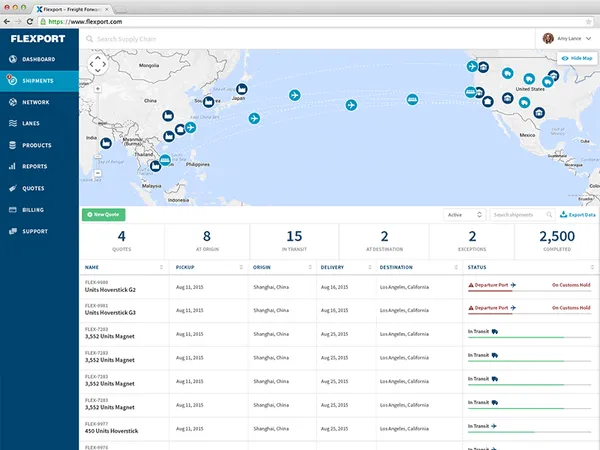Click progress bar of Units Hoverstick G2 shipment
The height and width of the screenshot is (450, 600).
pos(529,291)
